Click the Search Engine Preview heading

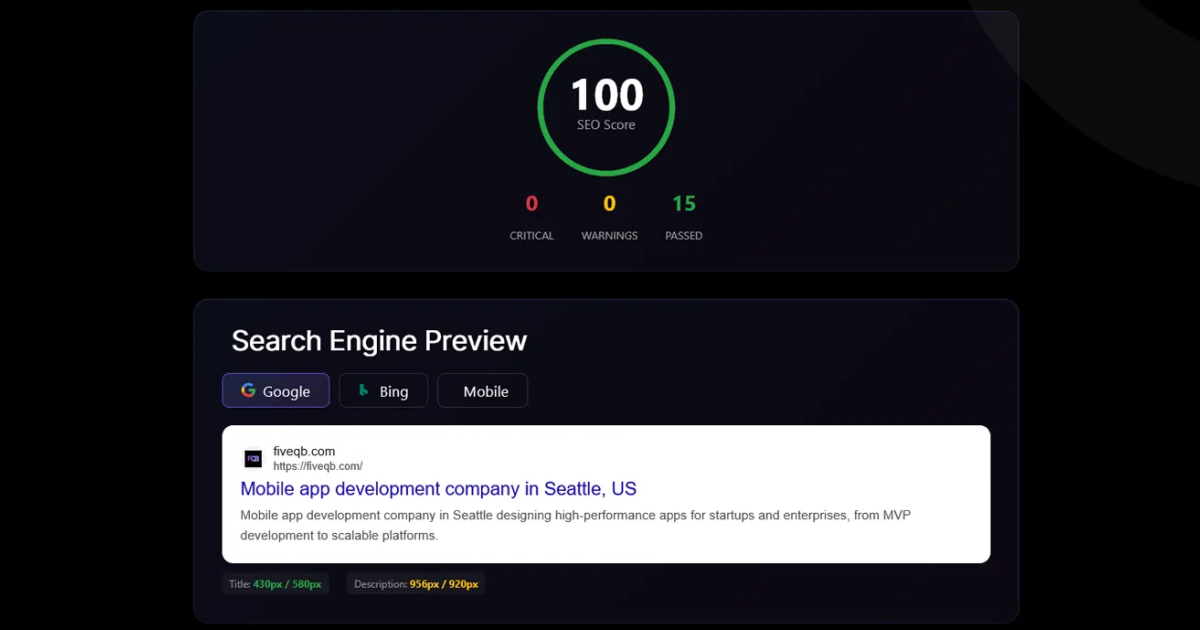click(379, 341)
